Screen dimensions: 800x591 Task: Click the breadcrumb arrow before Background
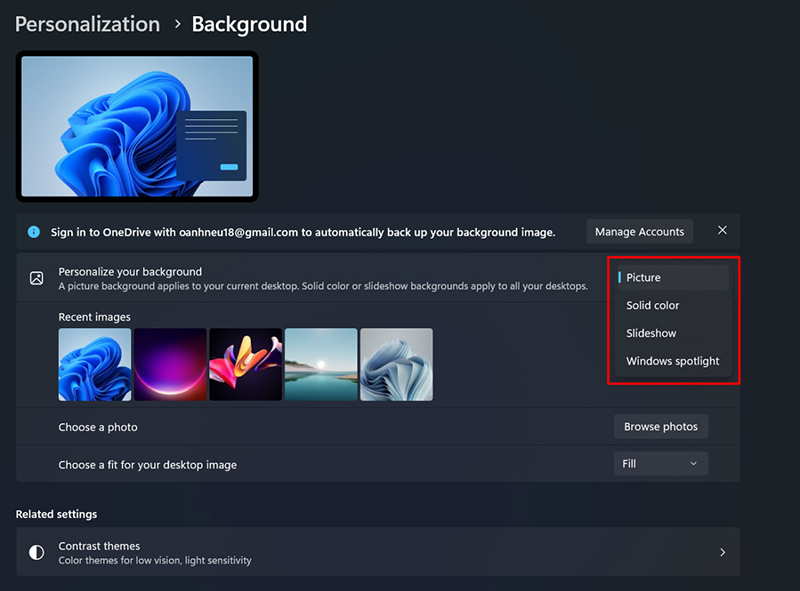pyautogui.click(x=176, y=24)
